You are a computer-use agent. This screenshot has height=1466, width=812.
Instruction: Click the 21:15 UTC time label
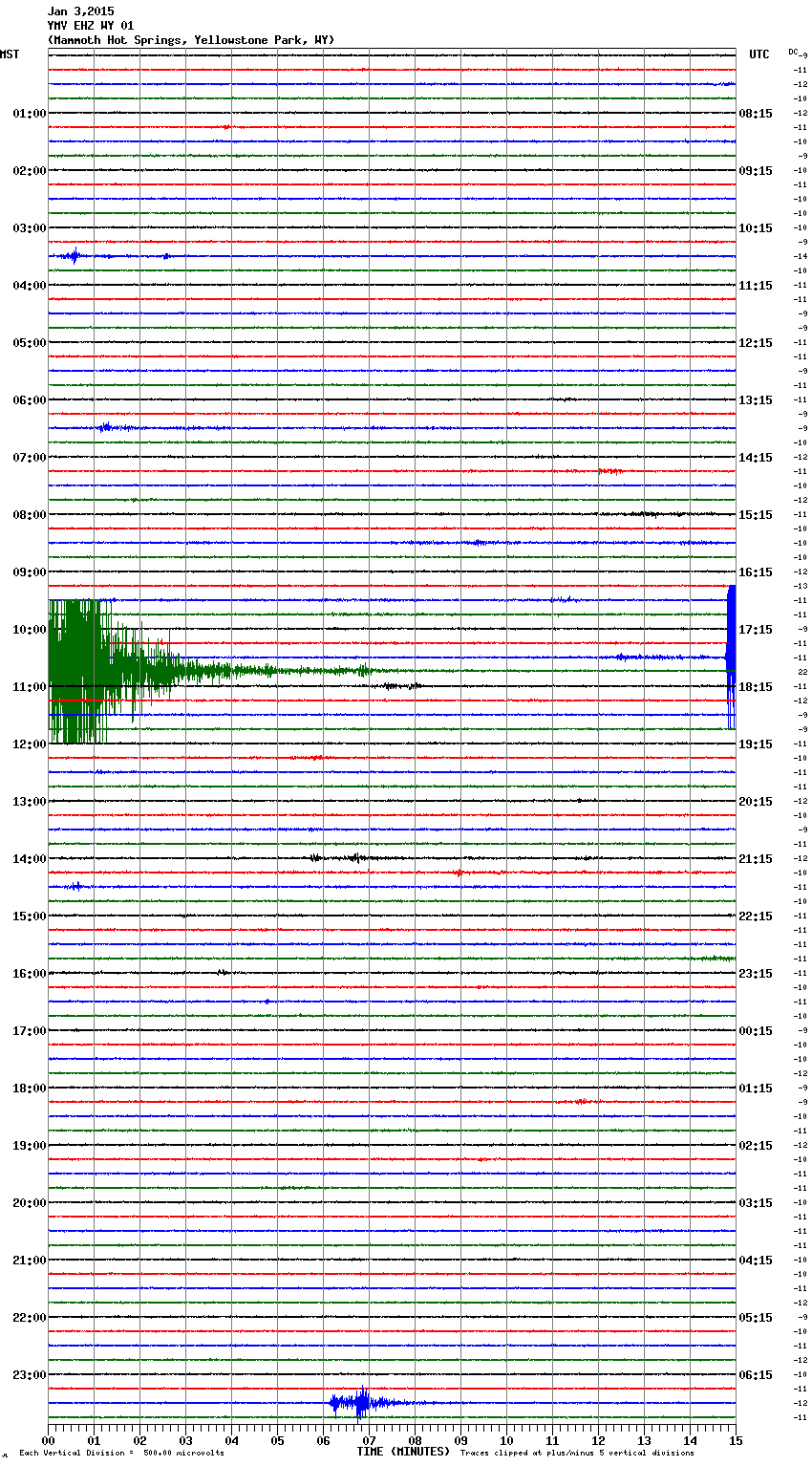point(756,859)
